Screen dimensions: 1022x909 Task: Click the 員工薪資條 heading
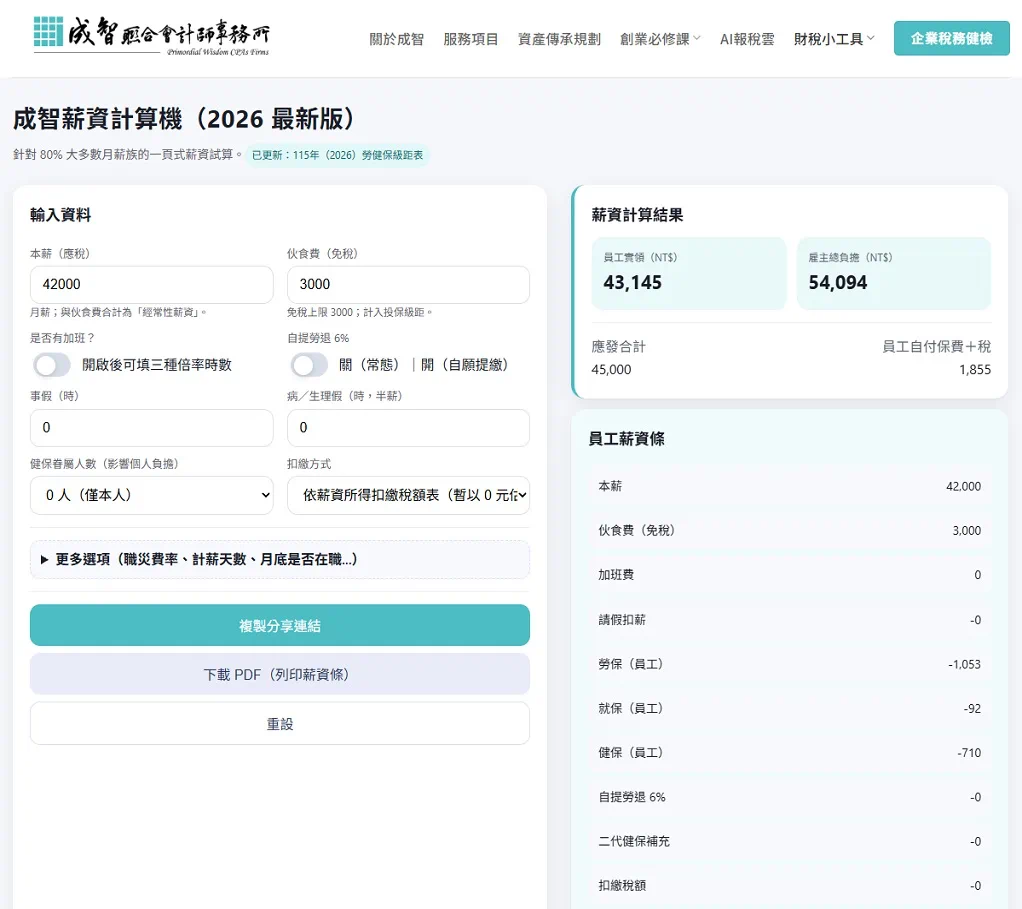626,439
